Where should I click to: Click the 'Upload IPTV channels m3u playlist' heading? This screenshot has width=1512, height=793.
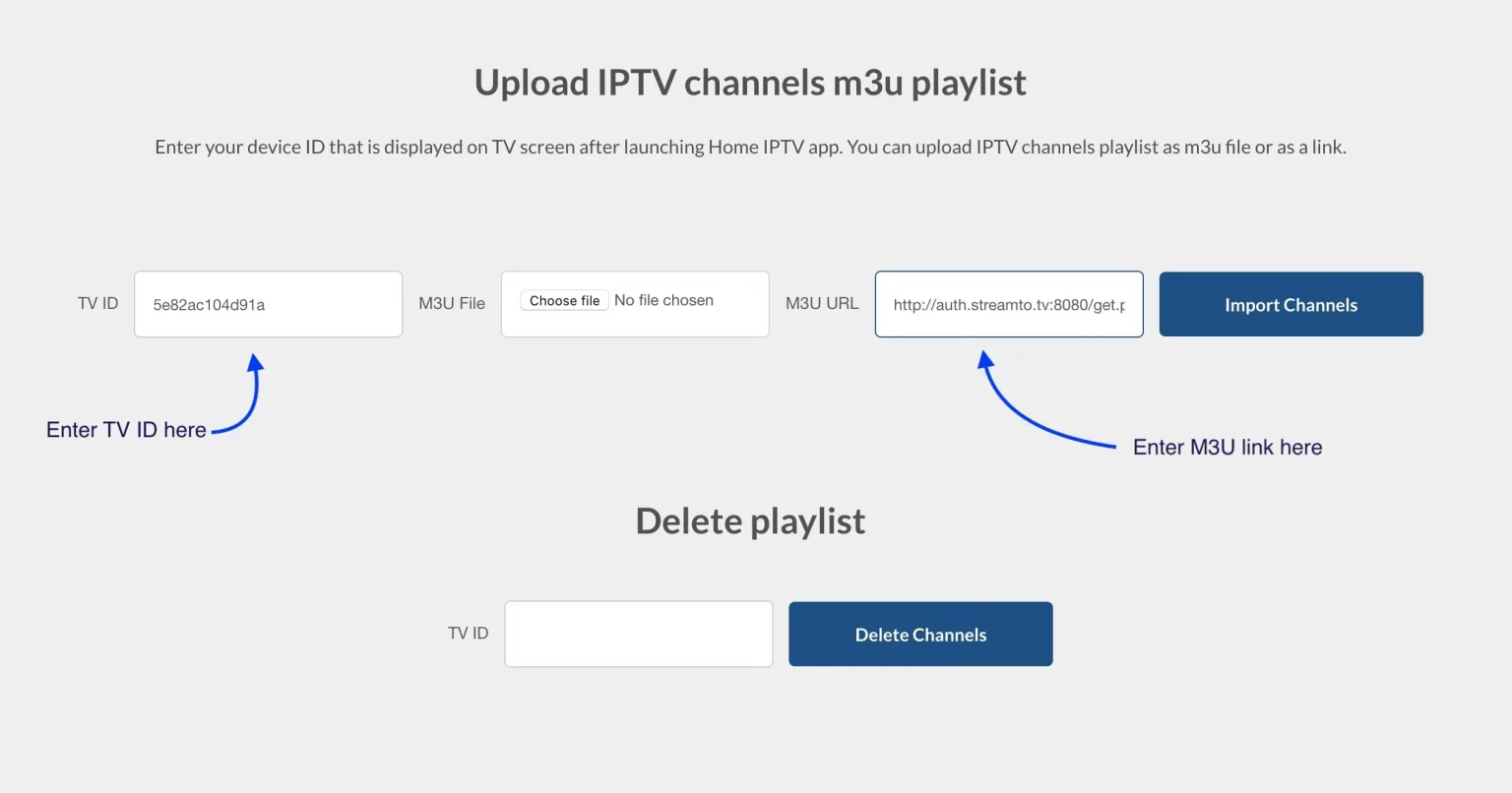(750, 83)
